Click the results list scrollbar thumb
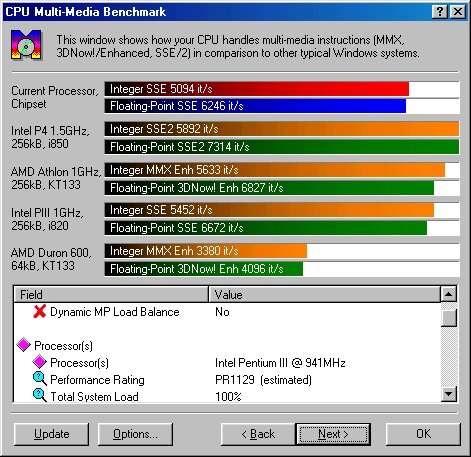This screenshot has height=457, width=471. [x=449, y=317]
